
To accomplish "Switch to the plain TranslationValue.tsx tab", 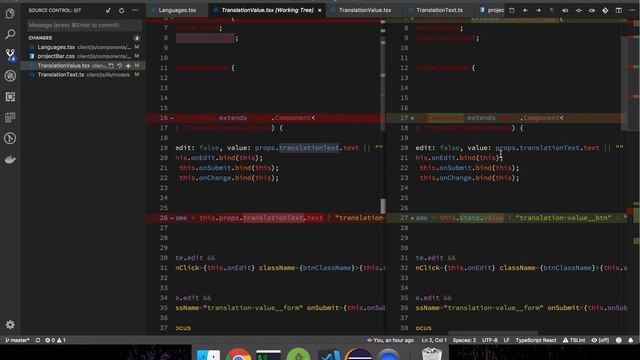I will [x=364, y=10].
